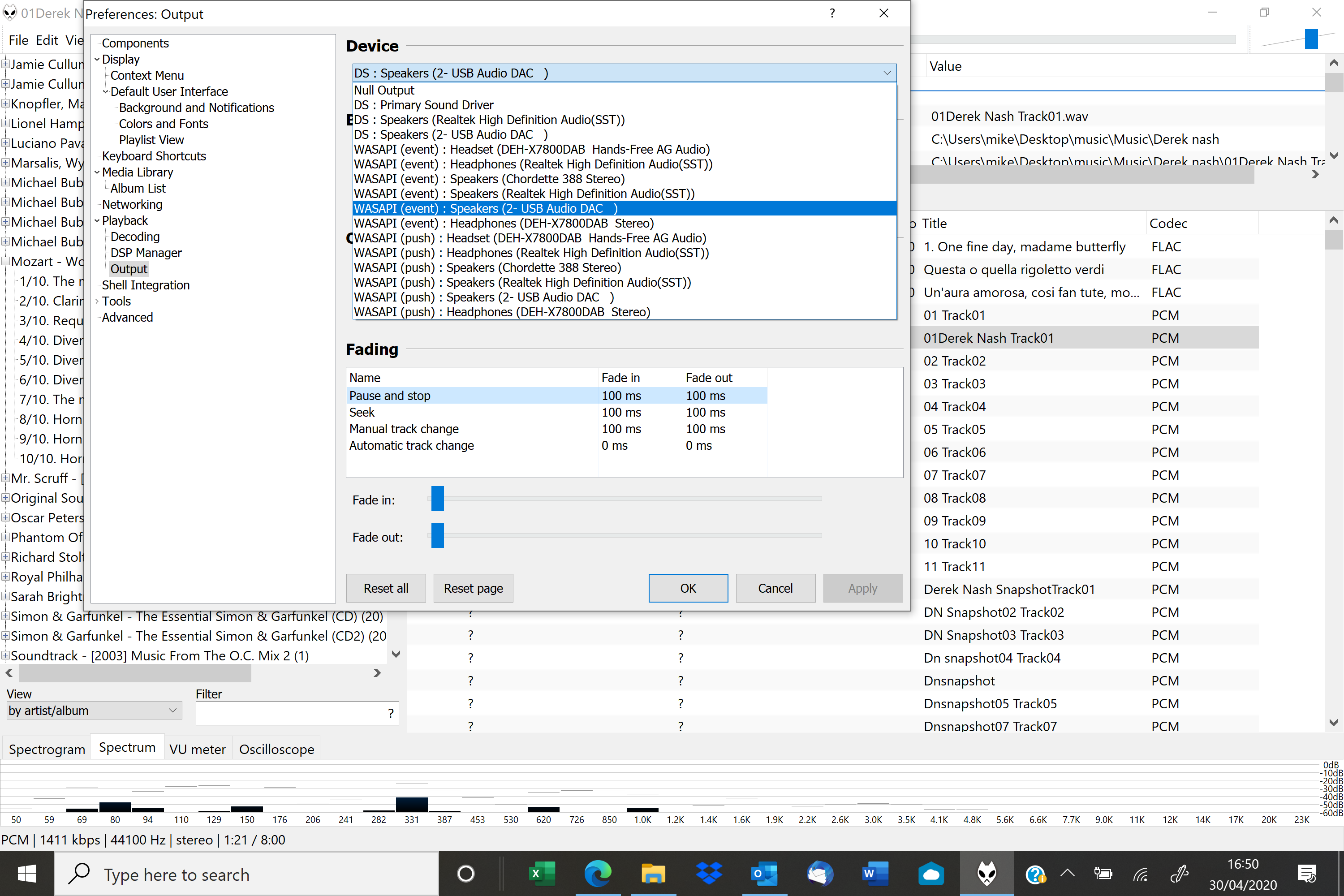Select WASAPI (push) Speakers Chordette 388 Stereo
This screenshot has width=1344, height=896.
pos(624,267)
